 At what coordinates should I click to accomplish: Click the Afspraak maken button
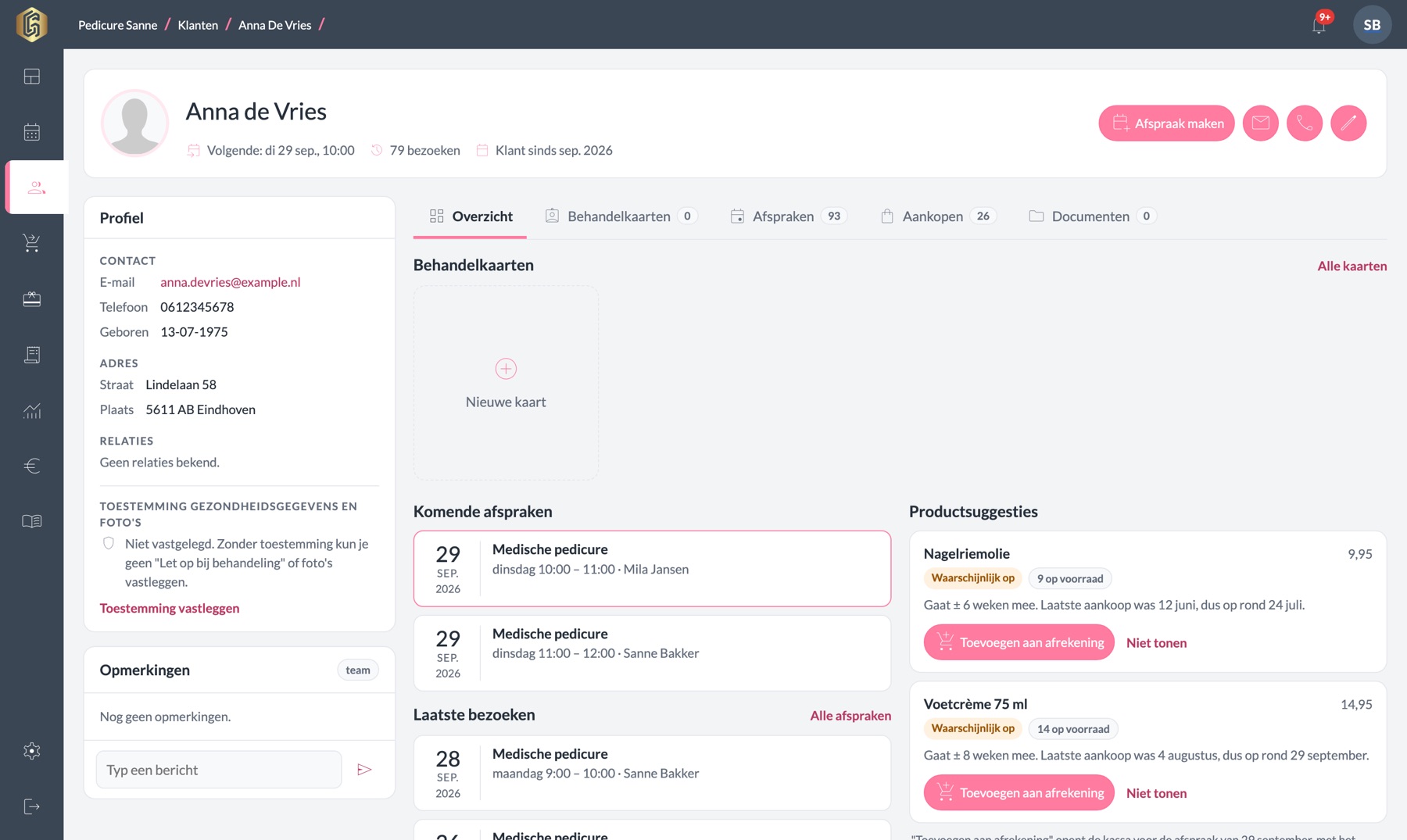coord(1166,123)
